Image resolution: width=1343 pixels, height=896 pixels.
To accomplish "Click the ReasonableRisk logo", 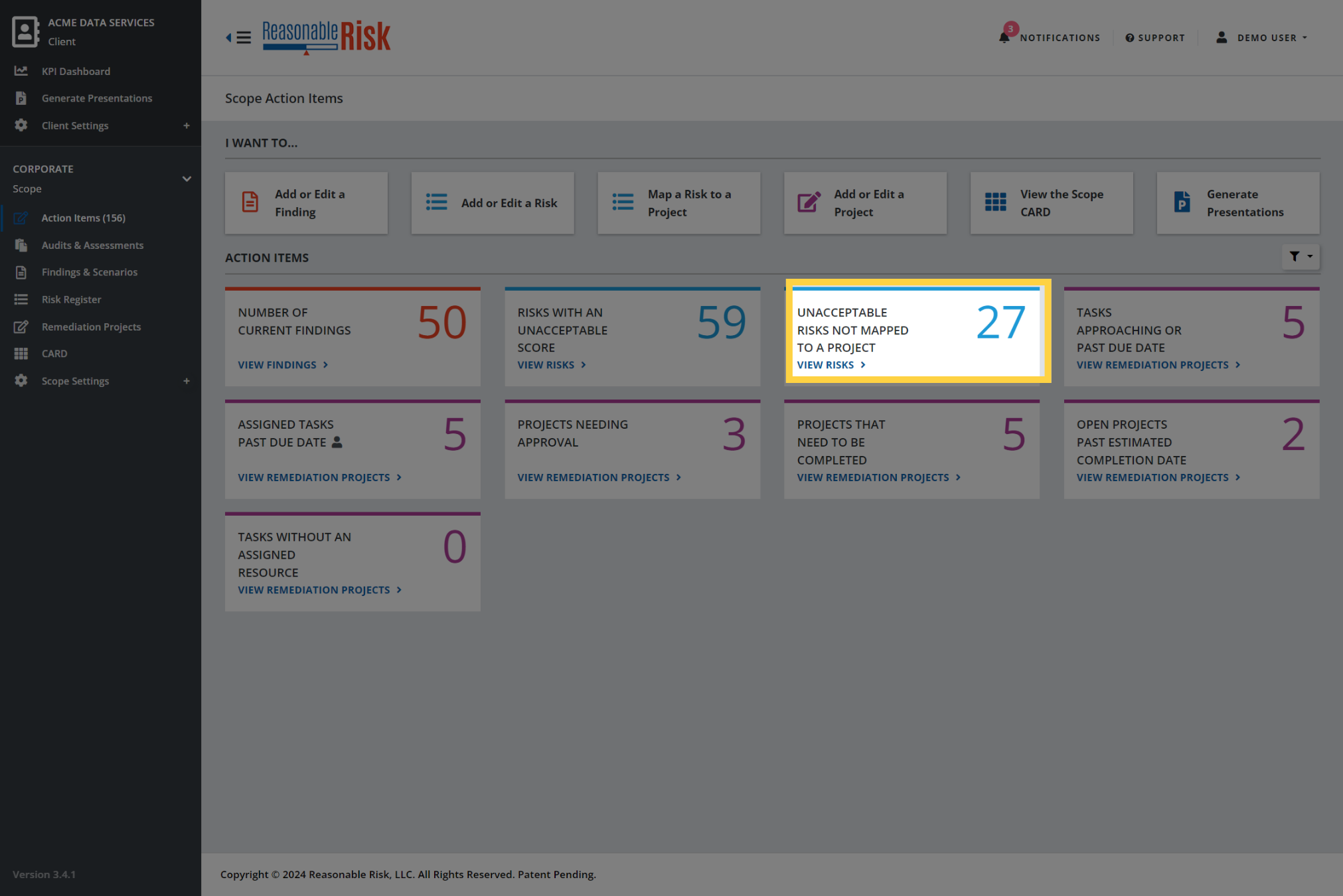I will (327, 37).
